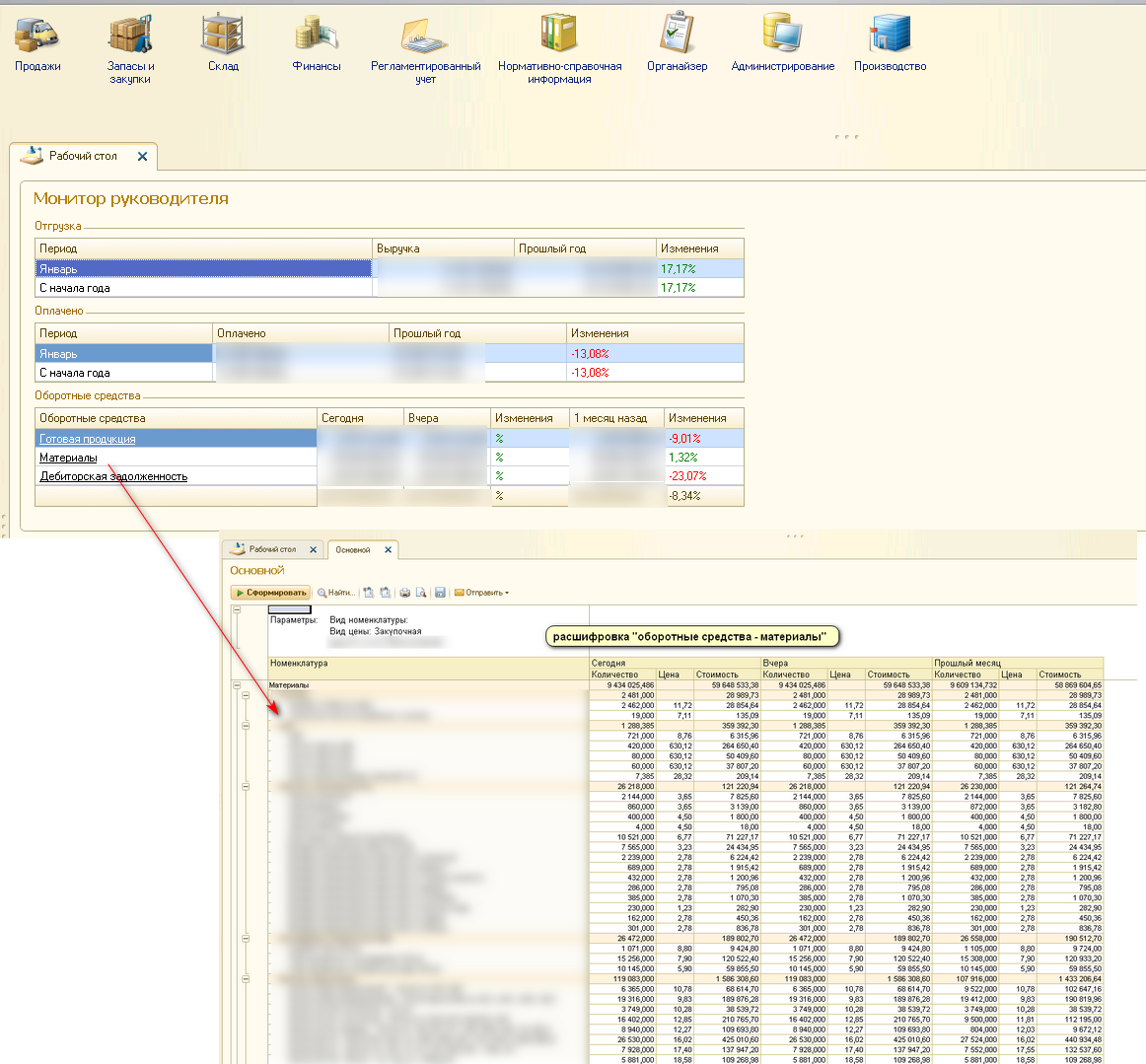This screenshot has height=1064, width=1146.
Task: Open the Дебиторская задолженность link
Action: click(x=113, y=476)
